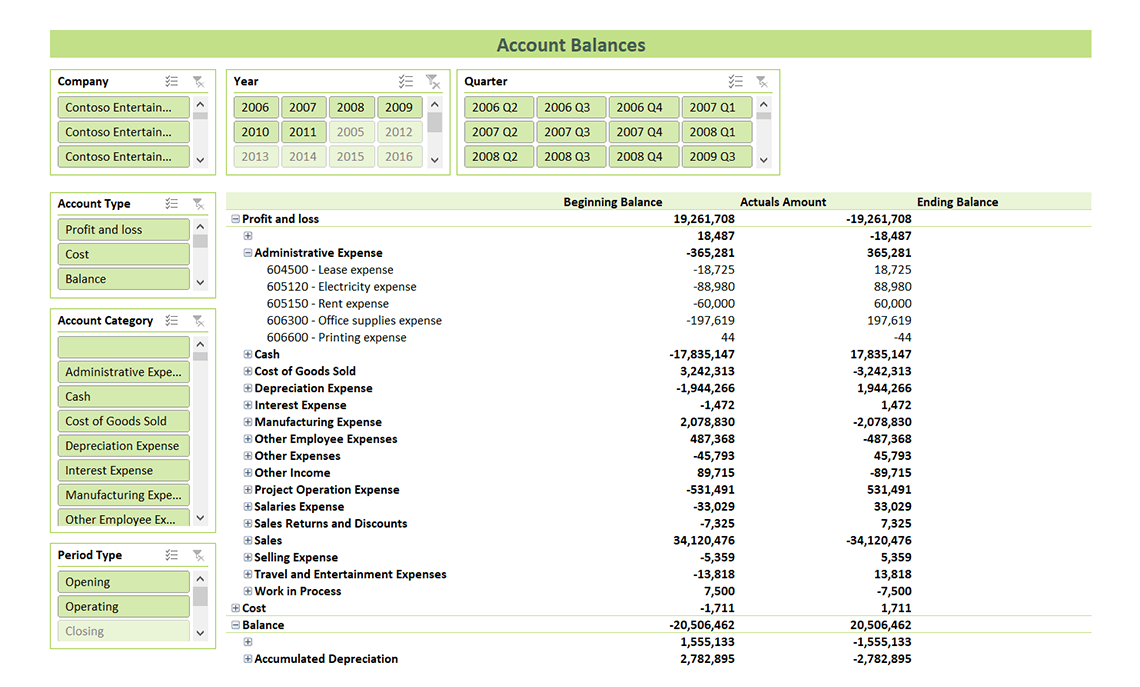Select 2008 Q3 quarter
This screenshot has height=687, width=1140.
(x=571, y=156)
